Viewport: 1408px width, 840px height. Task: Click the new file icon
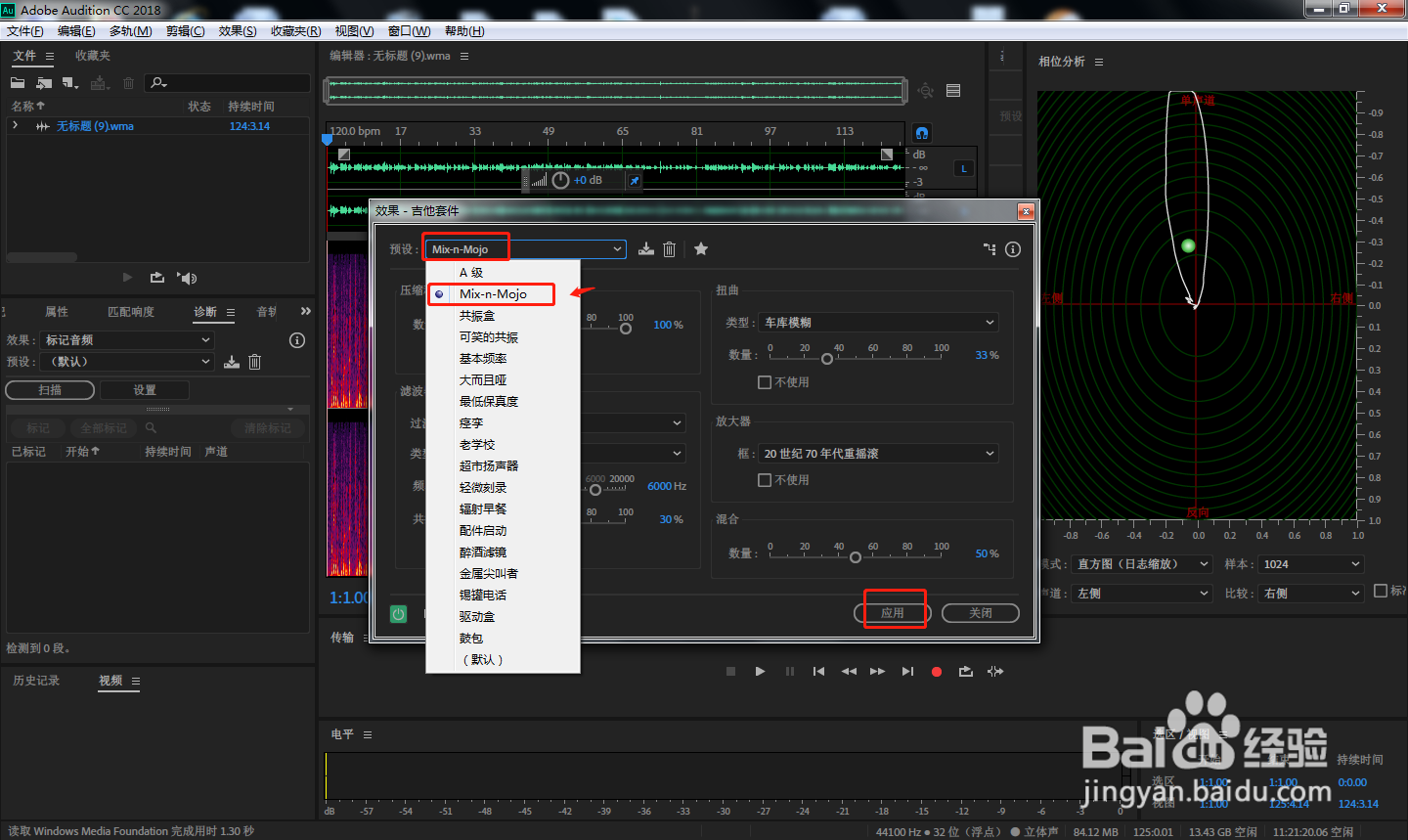click(69, 83)
